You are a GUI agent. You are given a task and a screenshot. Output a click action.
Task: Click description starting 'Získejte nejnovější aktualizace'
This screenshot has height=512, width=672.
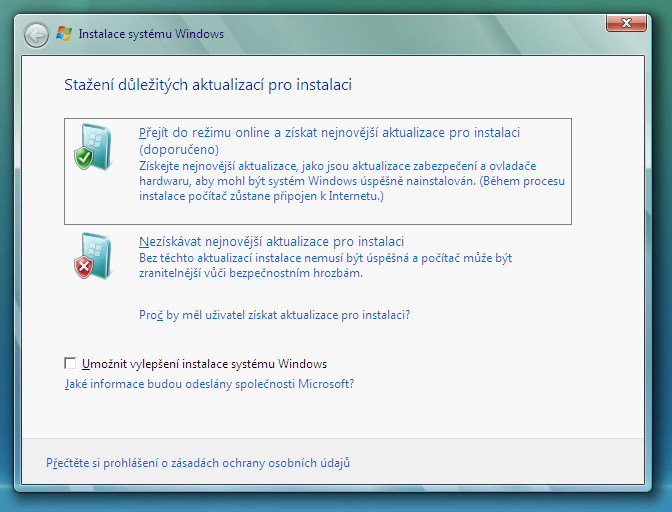pyautogui.click(x=352, y=181)
